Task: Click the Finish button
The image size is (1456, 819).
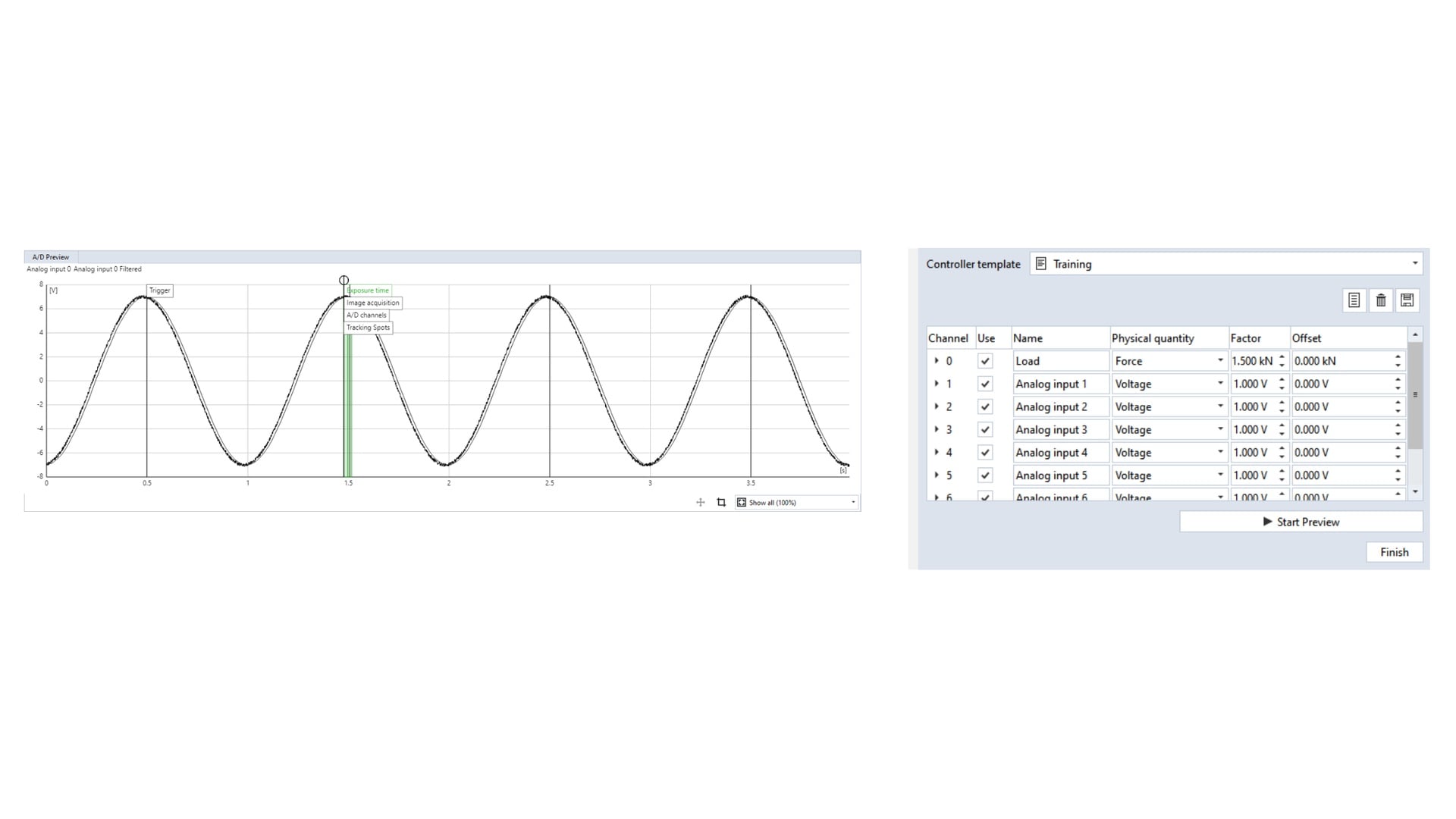Action: tap(1395, 552)
